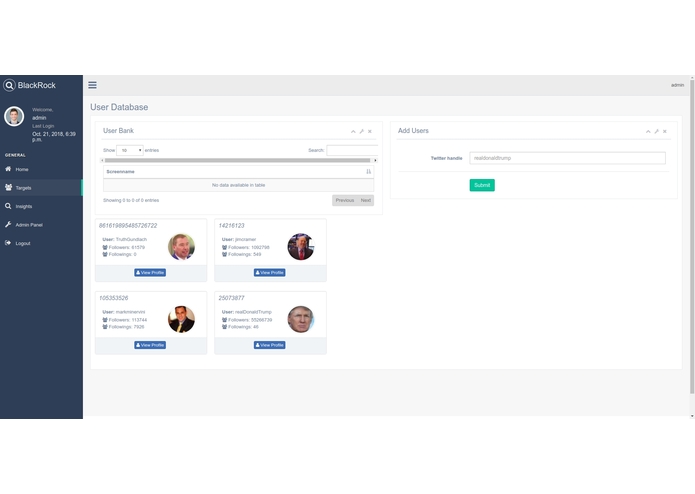Open the admin sidebar profile picture
The height and width of the screenshot is (494, 695).
(x=14, y=117)
